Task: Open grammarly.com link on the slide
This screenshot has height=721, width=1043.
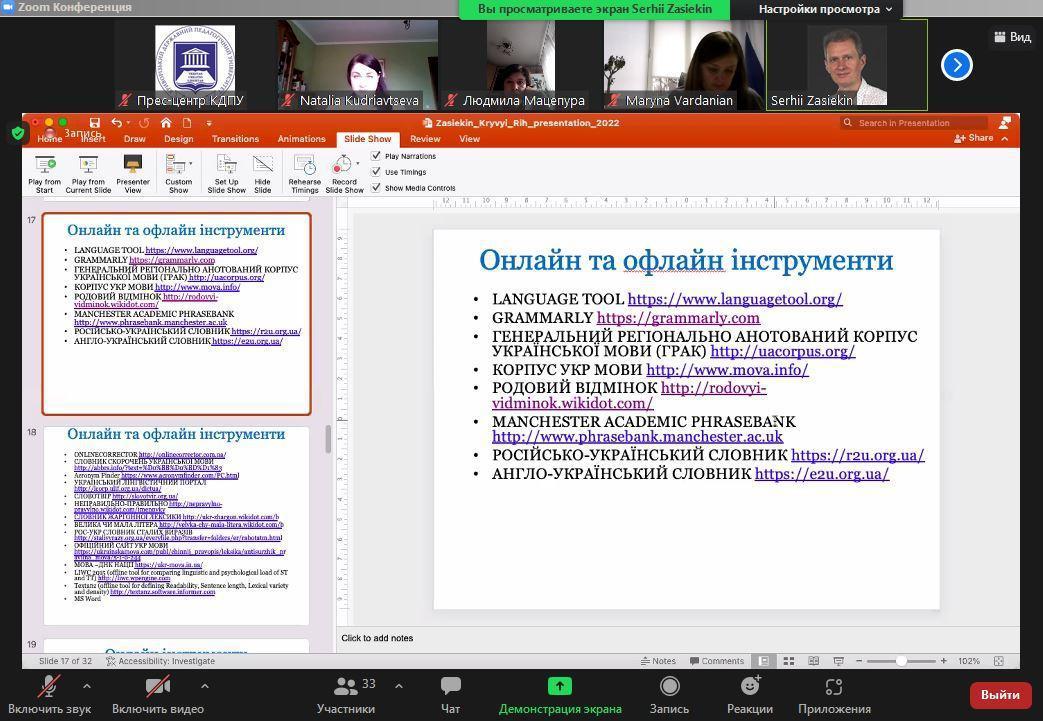Action: point(678,318)
